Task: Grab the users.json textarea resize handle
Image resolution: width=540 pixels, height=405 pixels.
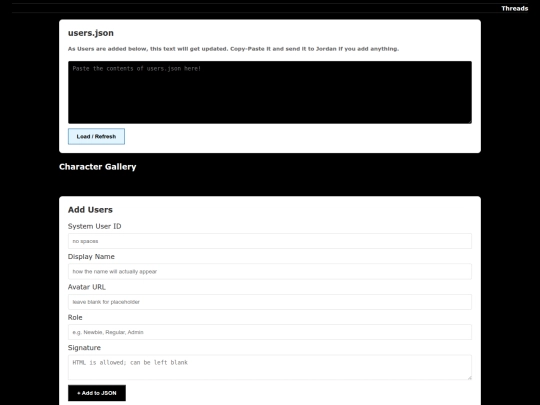Action: click(469, 121)
